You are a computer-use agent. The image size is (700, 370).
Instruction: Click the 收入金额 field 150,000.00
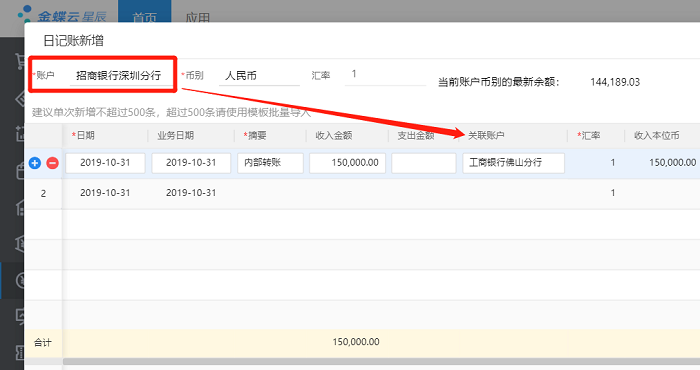click(x=347, y=163)
